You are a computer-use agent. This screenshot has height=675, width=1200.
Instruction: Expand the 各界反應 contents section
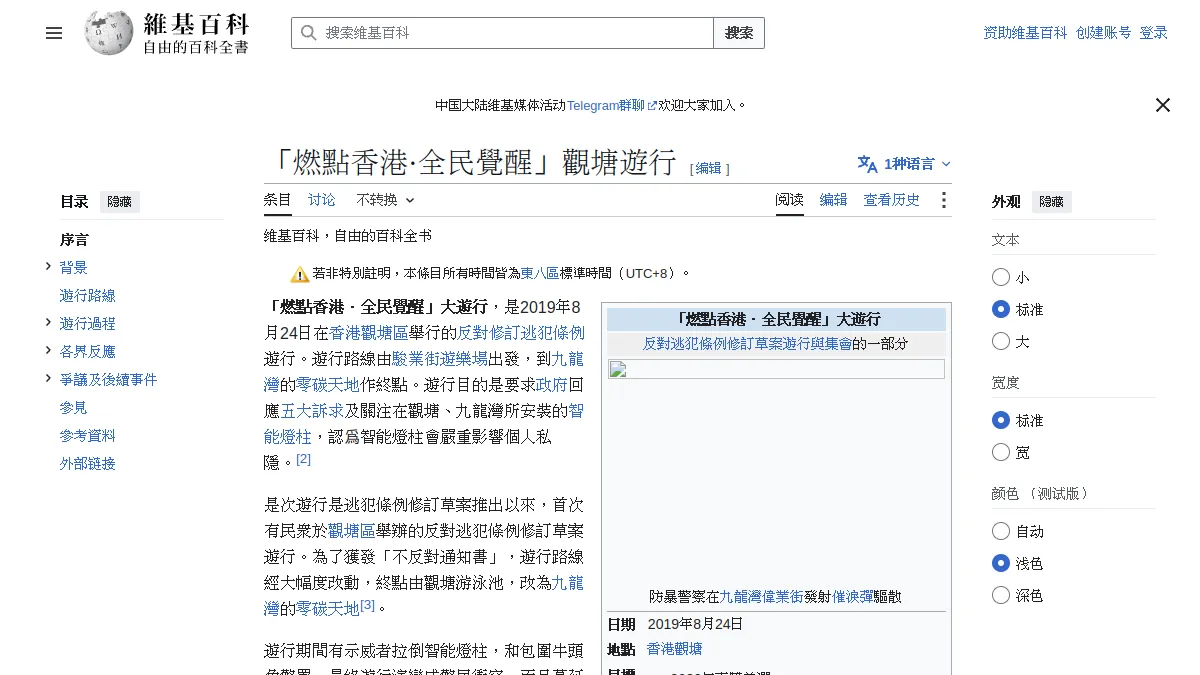[x=48, y=350]
